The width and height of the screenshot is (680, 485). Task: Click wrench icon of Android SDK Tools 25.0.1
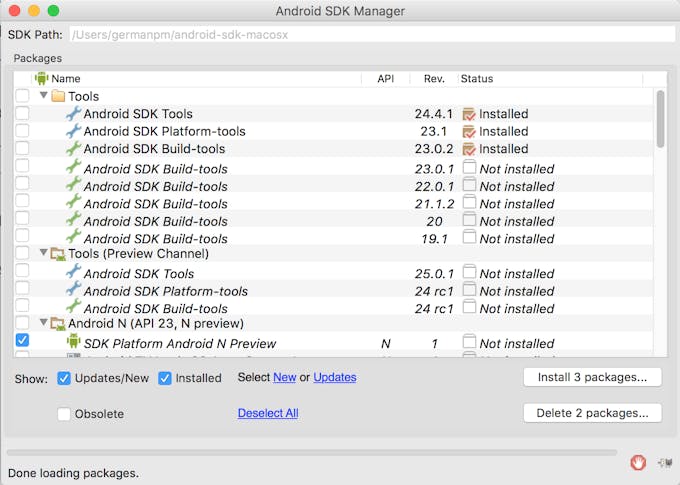pos(73,271)
